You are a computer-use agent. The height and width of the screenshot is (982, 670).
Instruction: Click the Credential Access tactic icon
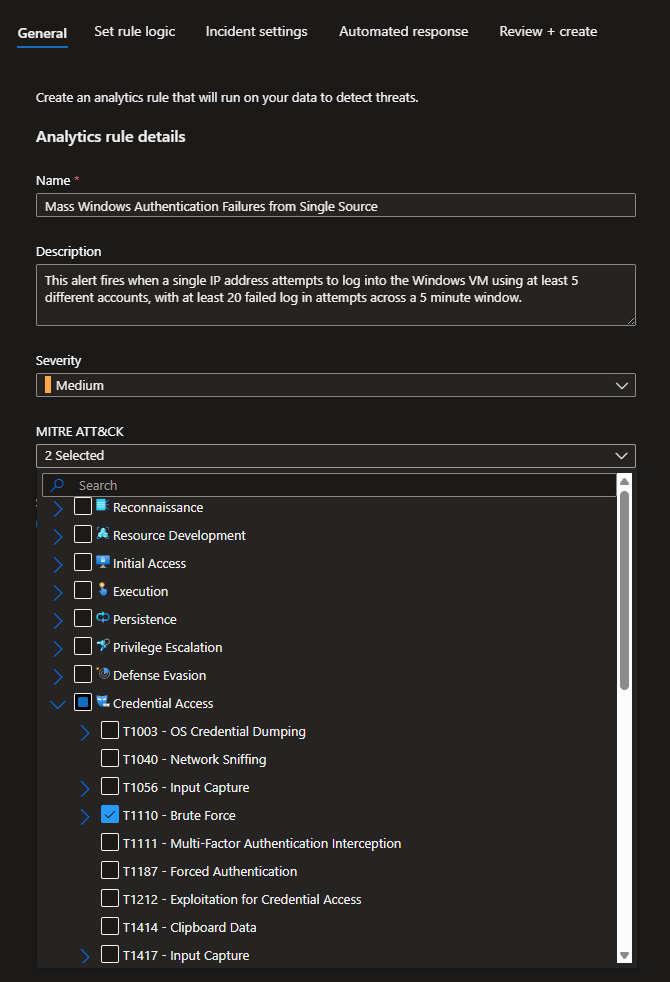coord(102,702)
